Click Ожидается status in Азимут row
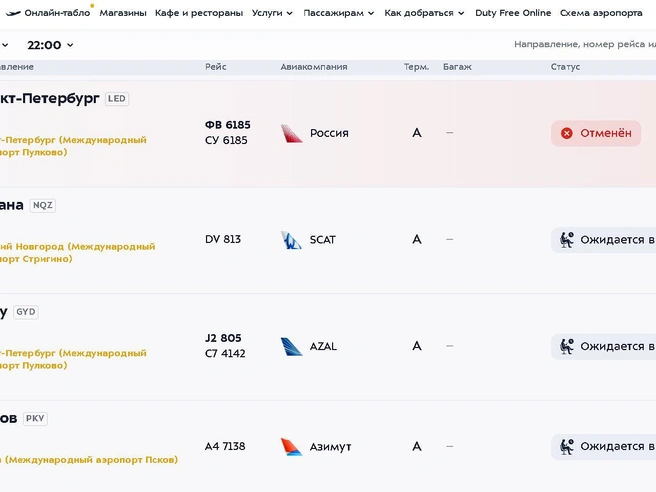 pos(603,447)
